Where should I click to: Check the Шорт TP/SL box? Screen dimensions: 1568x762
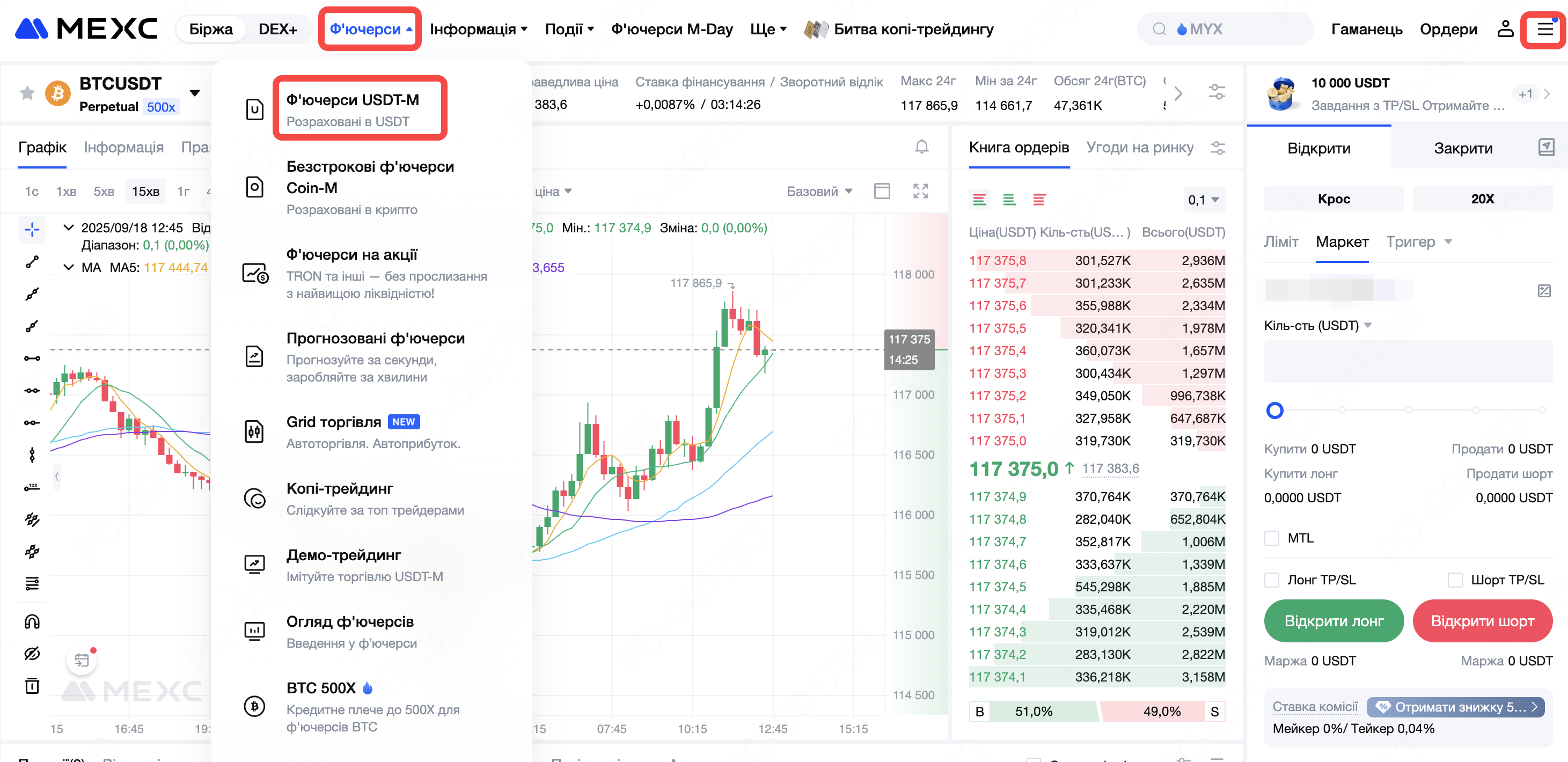tap(1455, 580)
